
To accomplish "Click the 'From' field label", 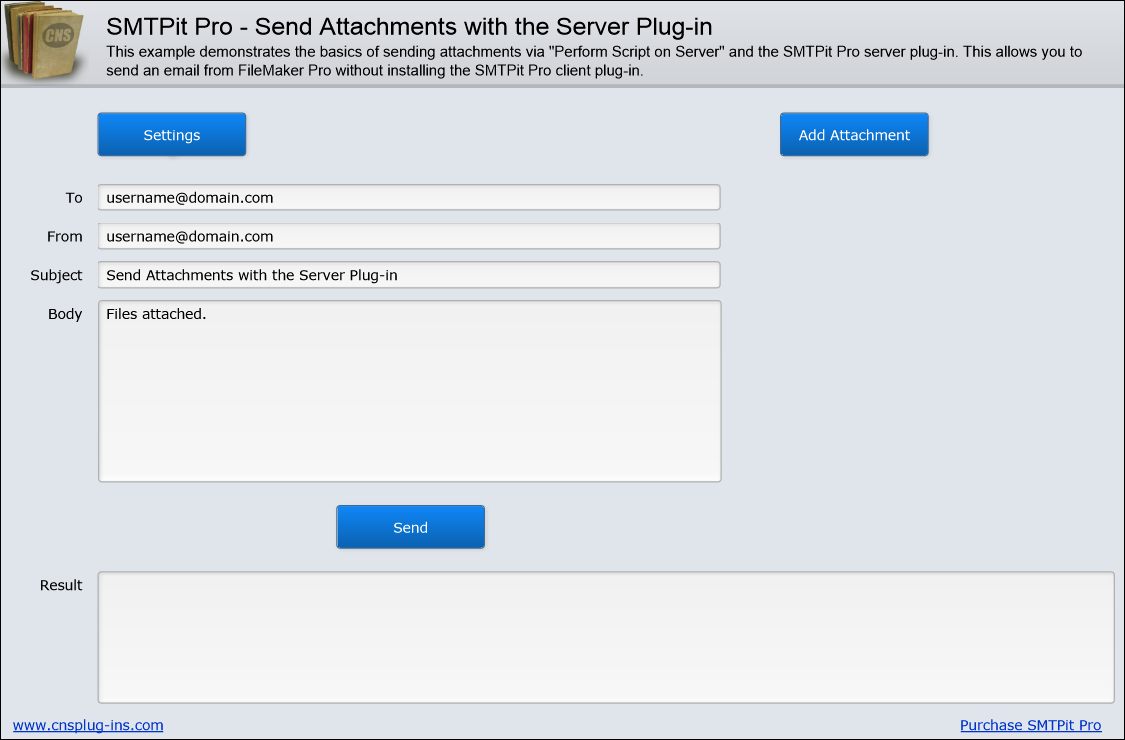I will pos(65,236).
